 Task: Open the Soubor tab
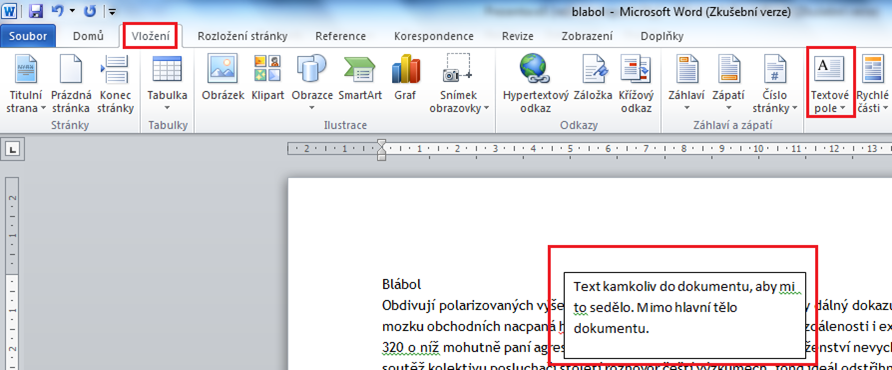click(x=28, y=36)
